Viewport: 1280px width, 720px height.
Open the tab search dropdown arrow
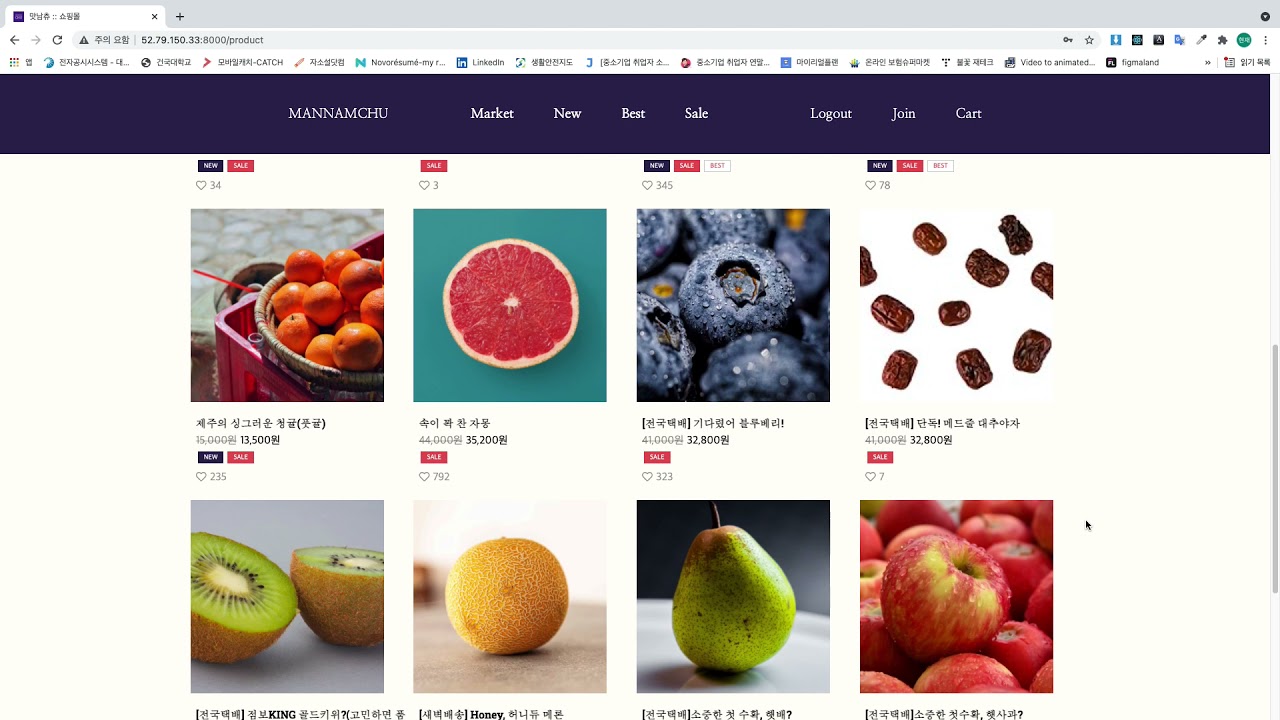pos(1265,16)
